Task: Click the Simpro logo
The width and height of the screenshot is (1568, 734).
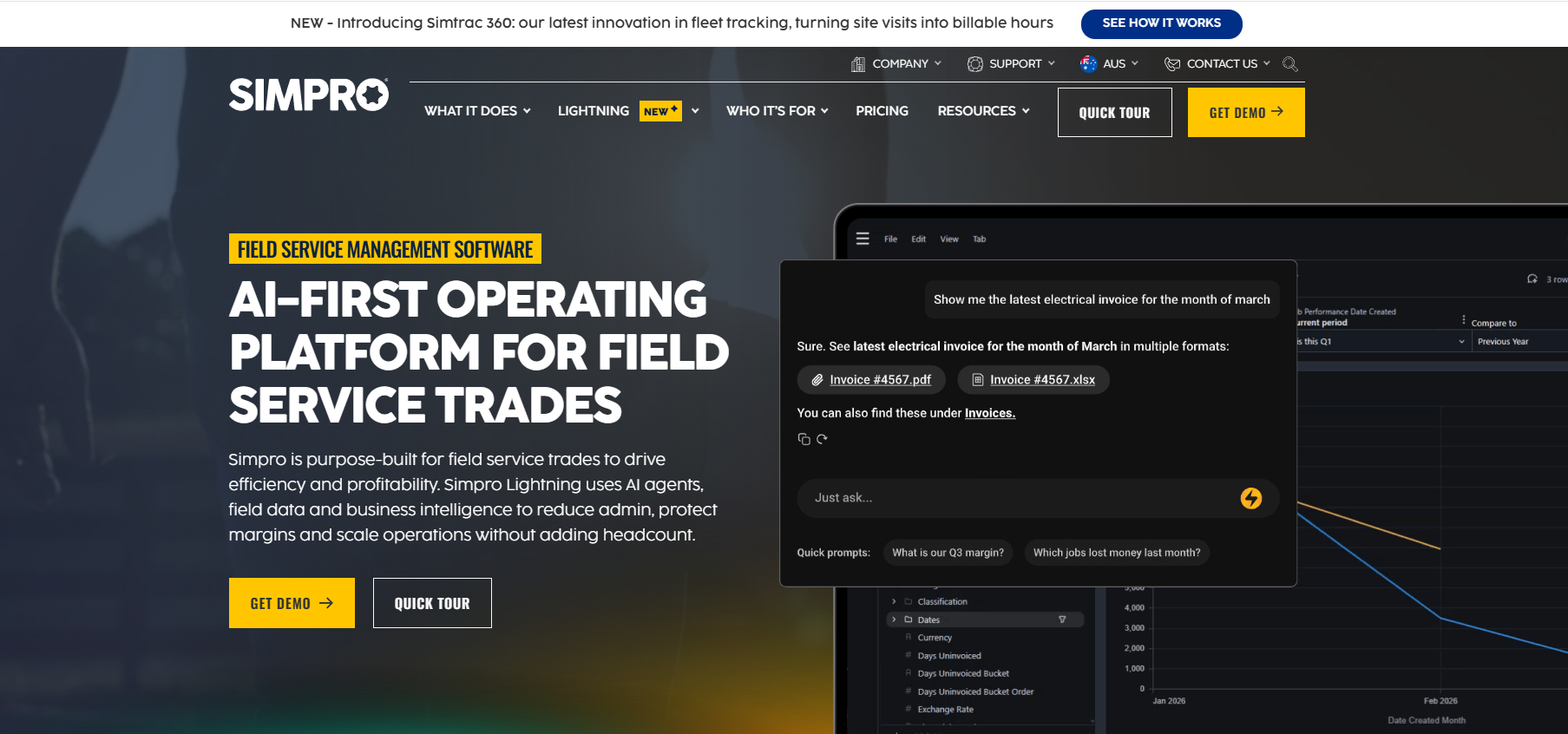Action: (309, 95)
